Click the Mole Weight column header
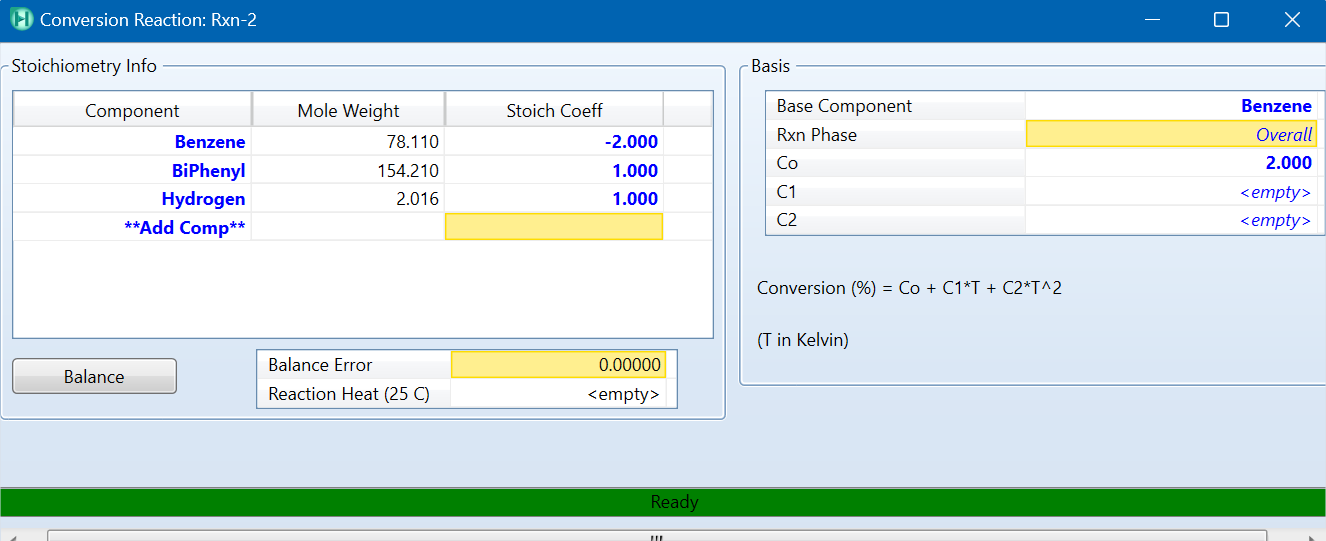Screen dimensions: 1326x541 [348, 110]
